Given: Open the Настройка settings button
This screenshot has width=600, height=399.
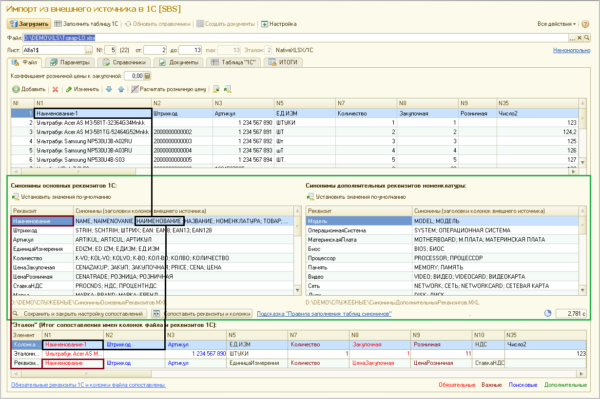Looking at the screenshot, I should (x=279, y=24).
